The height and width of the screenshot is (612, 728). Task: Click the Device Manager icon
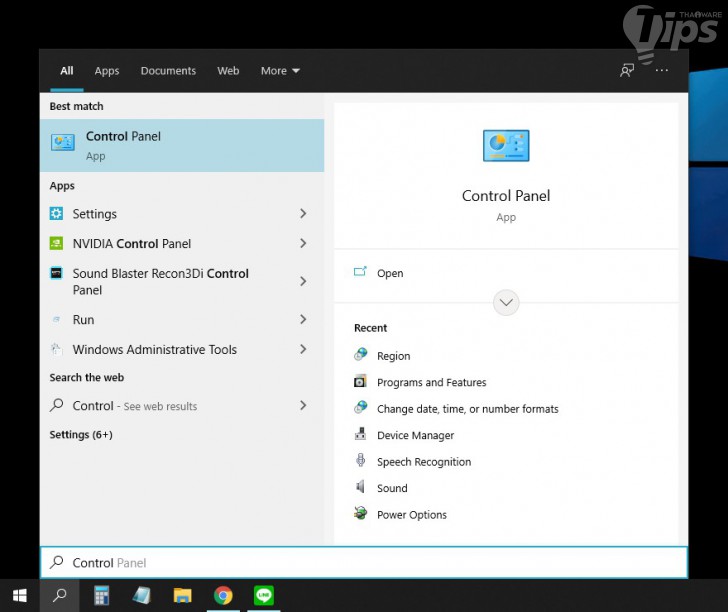[x=360, y=434]
